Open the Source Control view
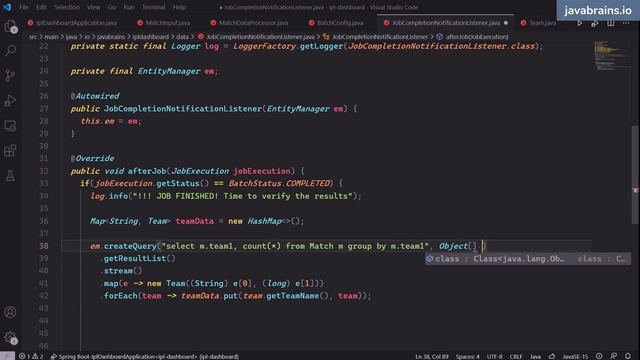640x360 pixels. tap(10, 76)
